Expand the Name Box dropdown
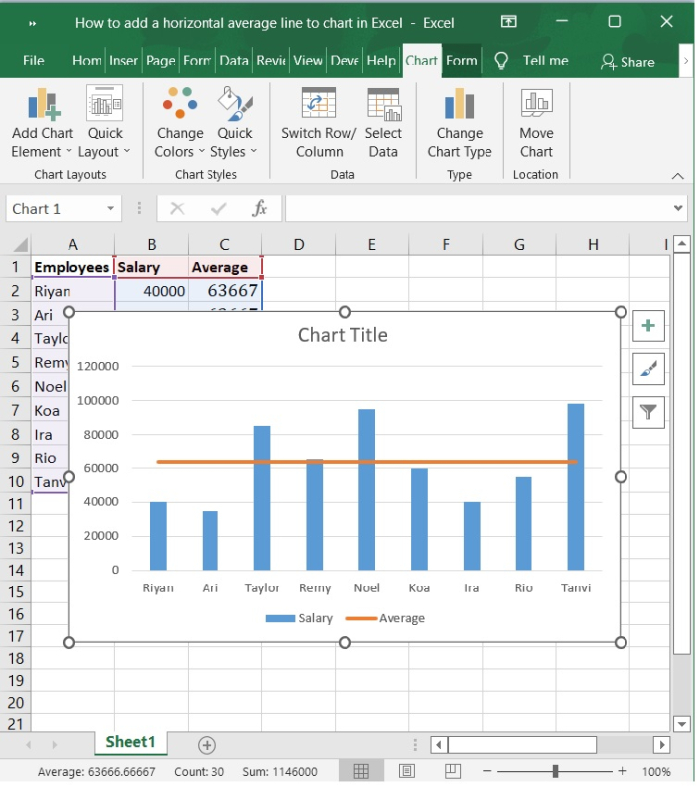 coord(110,209)
